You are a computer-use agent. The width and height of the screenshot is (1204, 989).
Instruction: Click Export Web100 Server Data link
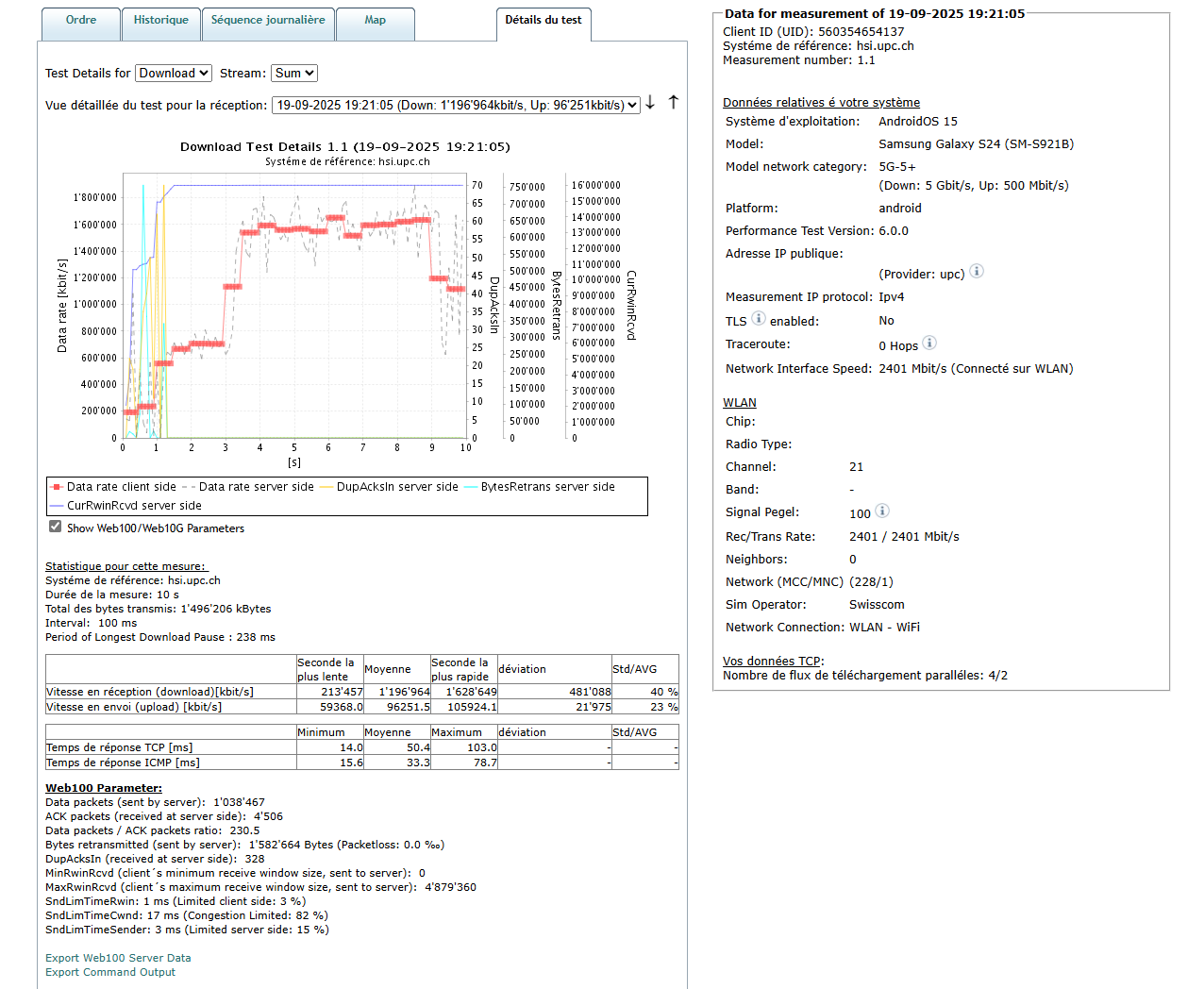pos(118,958)
